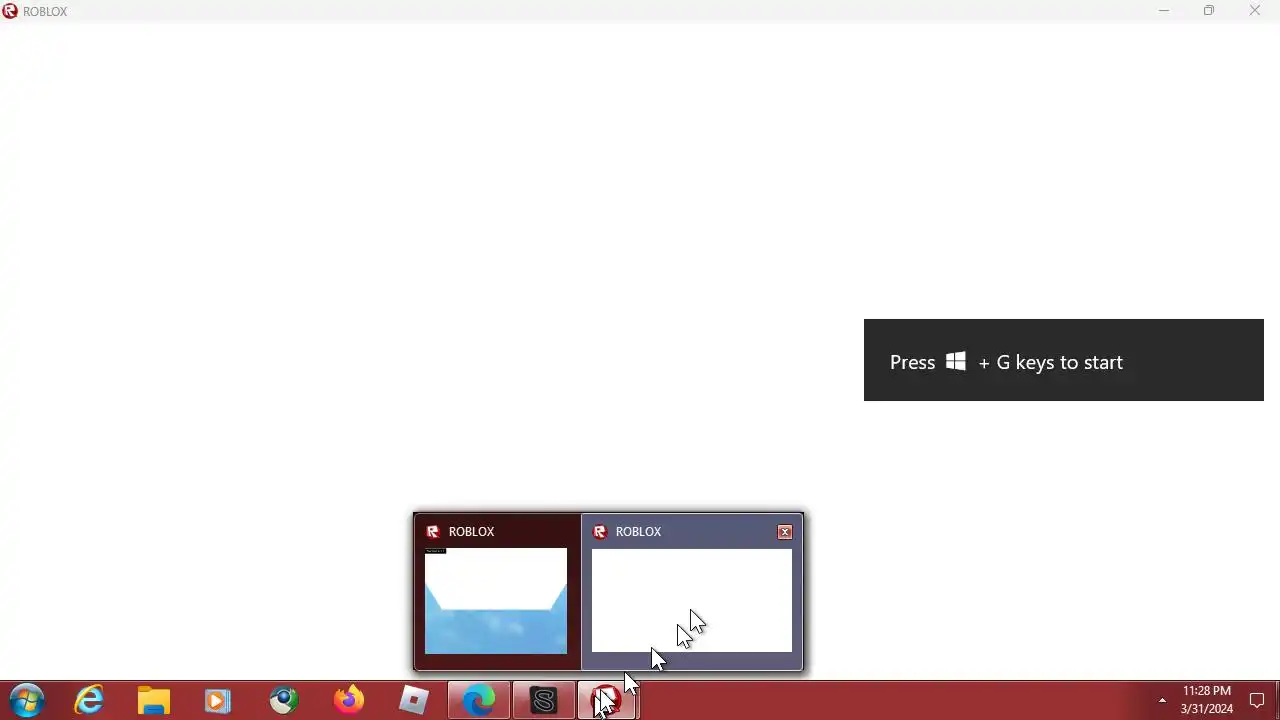
Task: Open the Chromium taskbar icon
Action: coord(284,700)
